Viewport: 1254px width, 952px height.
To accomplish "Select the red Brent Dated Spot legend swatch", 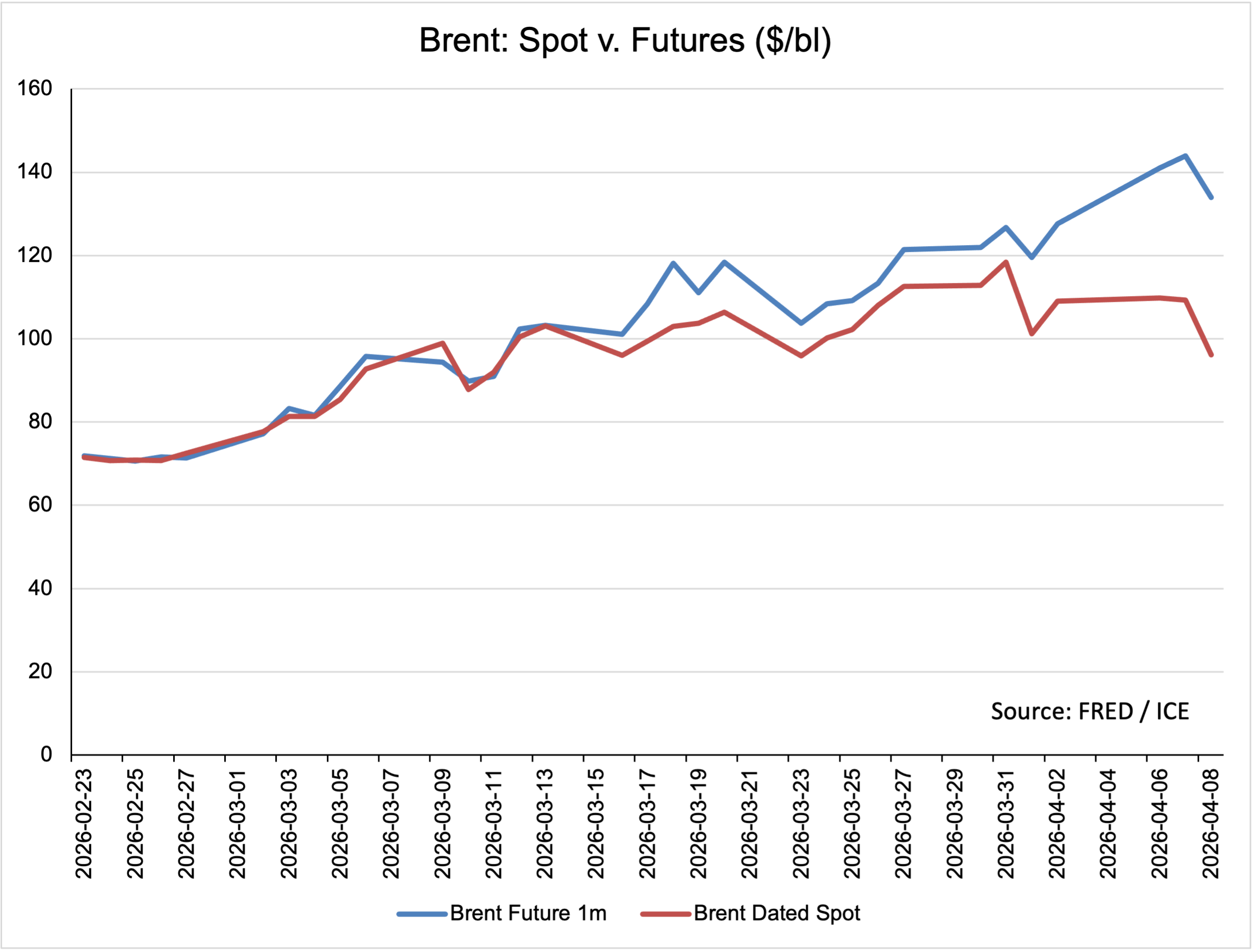I will (665, 914).
